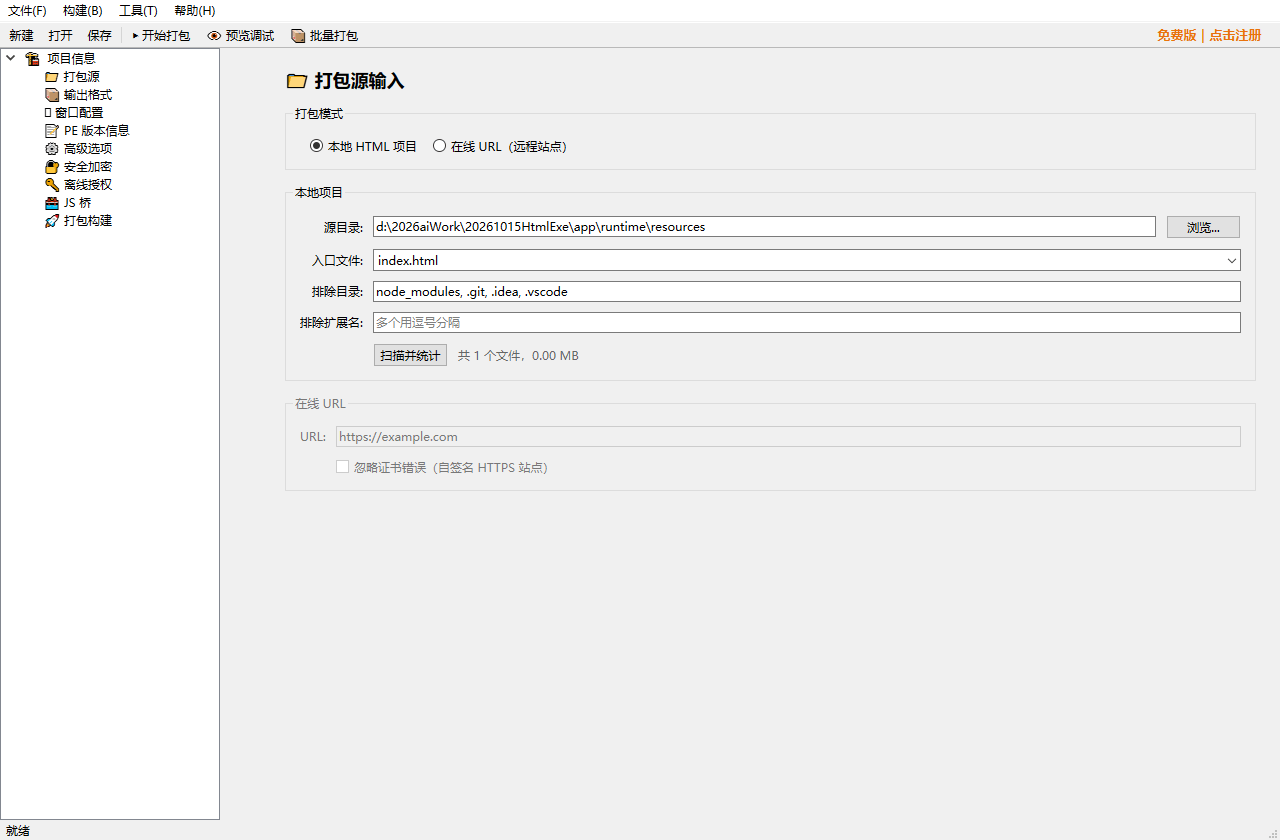Click the 开始打包 play arrow icon

[x=135, y=36]
